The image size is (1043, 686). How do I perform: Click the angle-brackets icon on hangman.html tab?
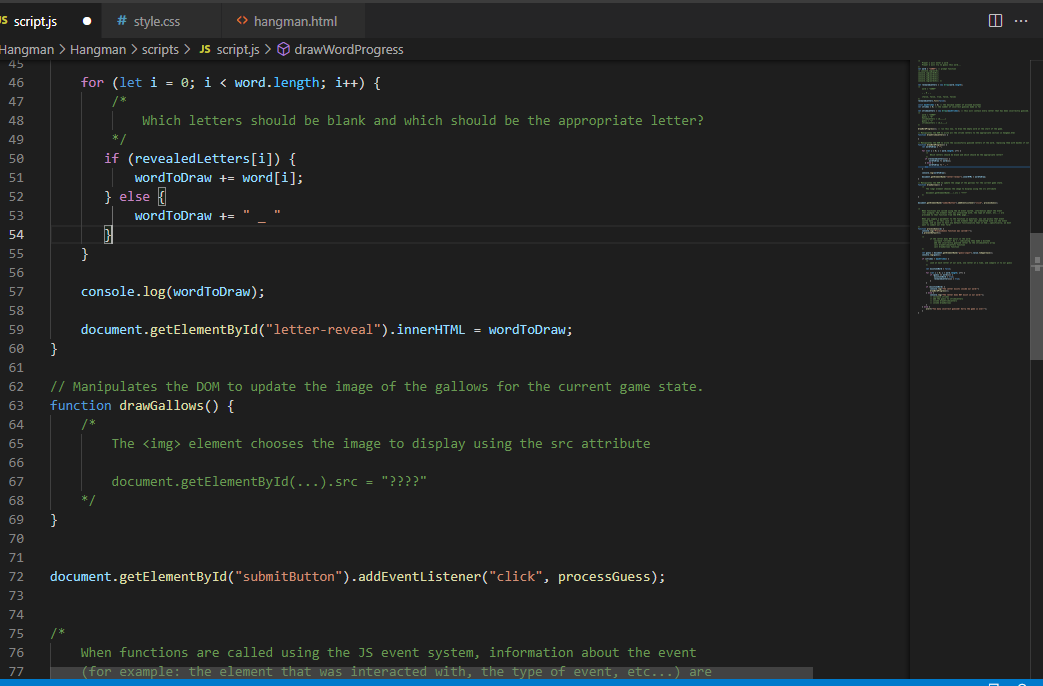pos(242,19)
